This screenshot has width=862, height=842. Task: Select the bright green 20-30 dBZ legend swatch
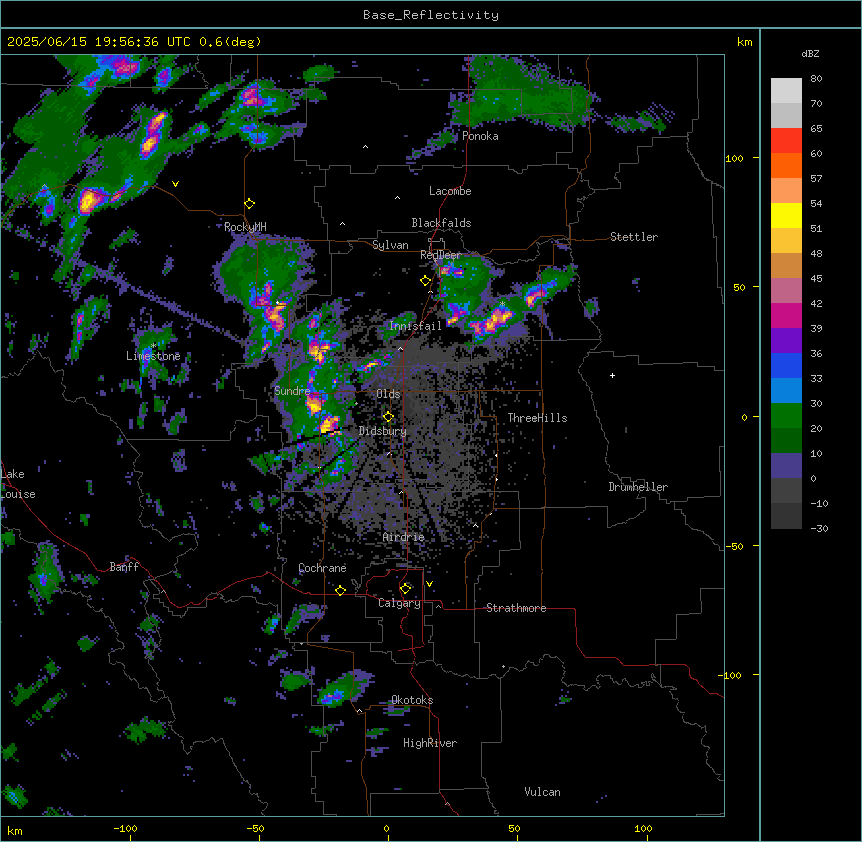(786, 416)
